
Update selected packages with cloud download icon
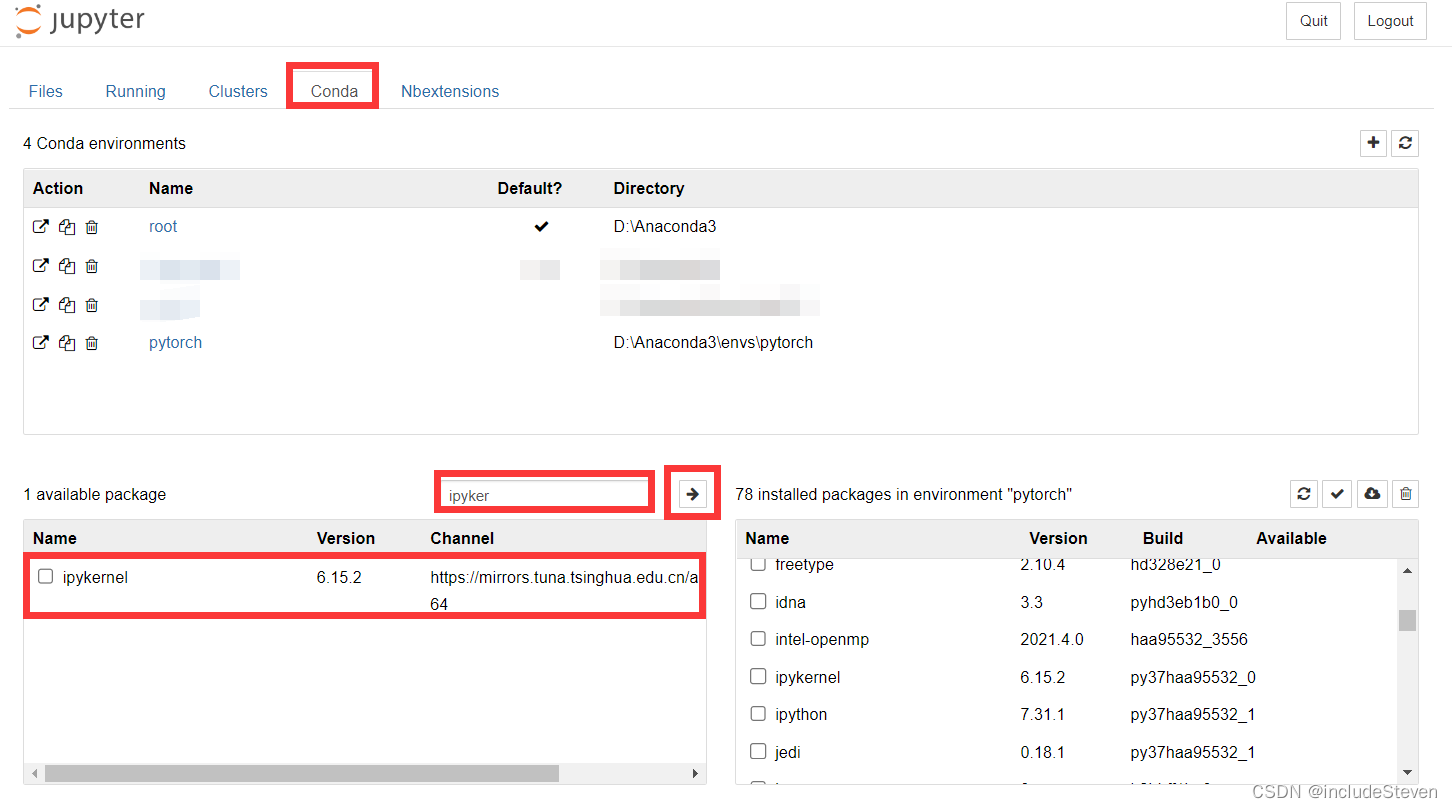click(x=1372, y=493)
